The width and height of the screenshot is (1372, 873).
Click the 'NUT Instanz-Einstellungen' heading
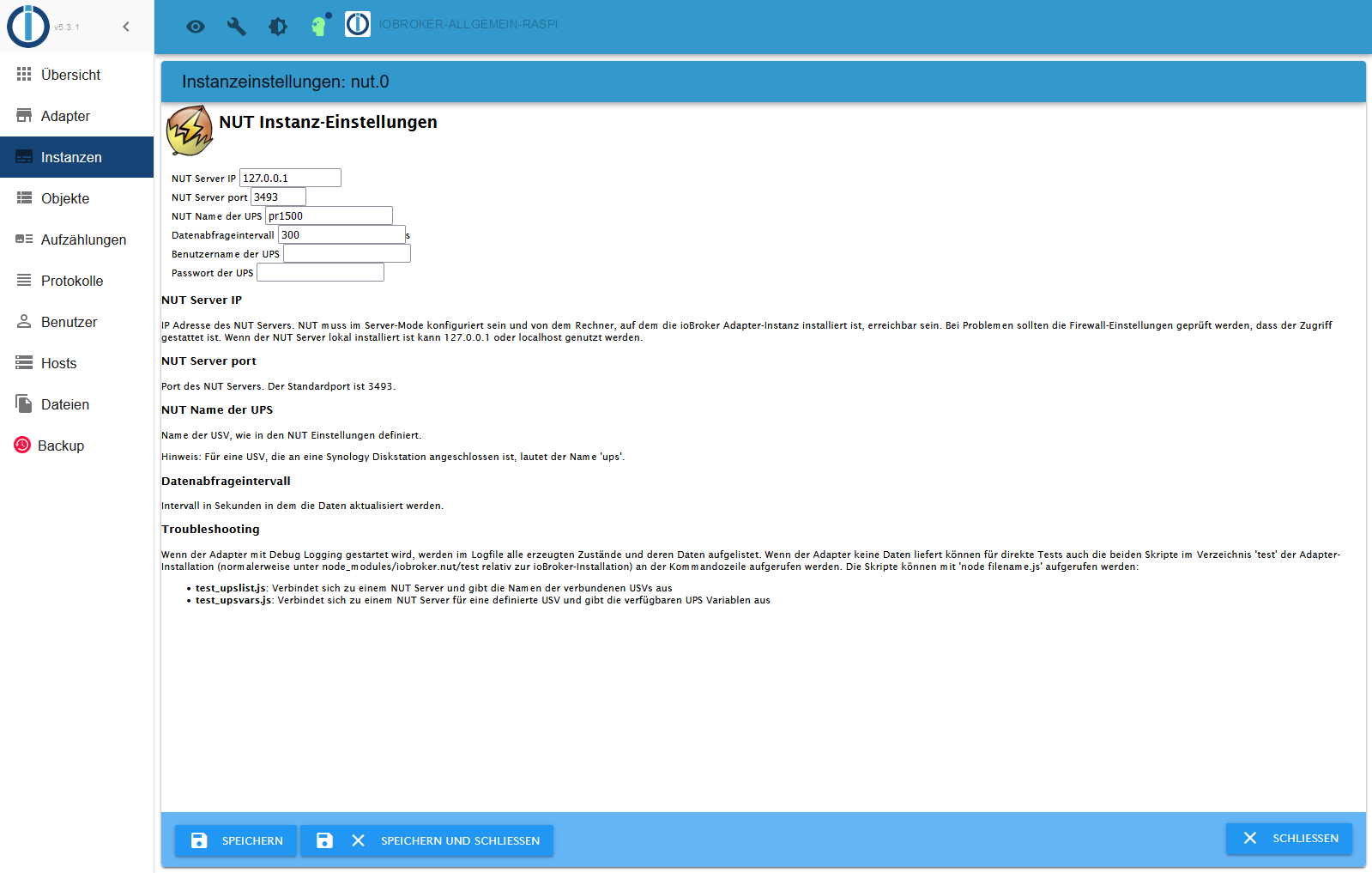(328, 122)
